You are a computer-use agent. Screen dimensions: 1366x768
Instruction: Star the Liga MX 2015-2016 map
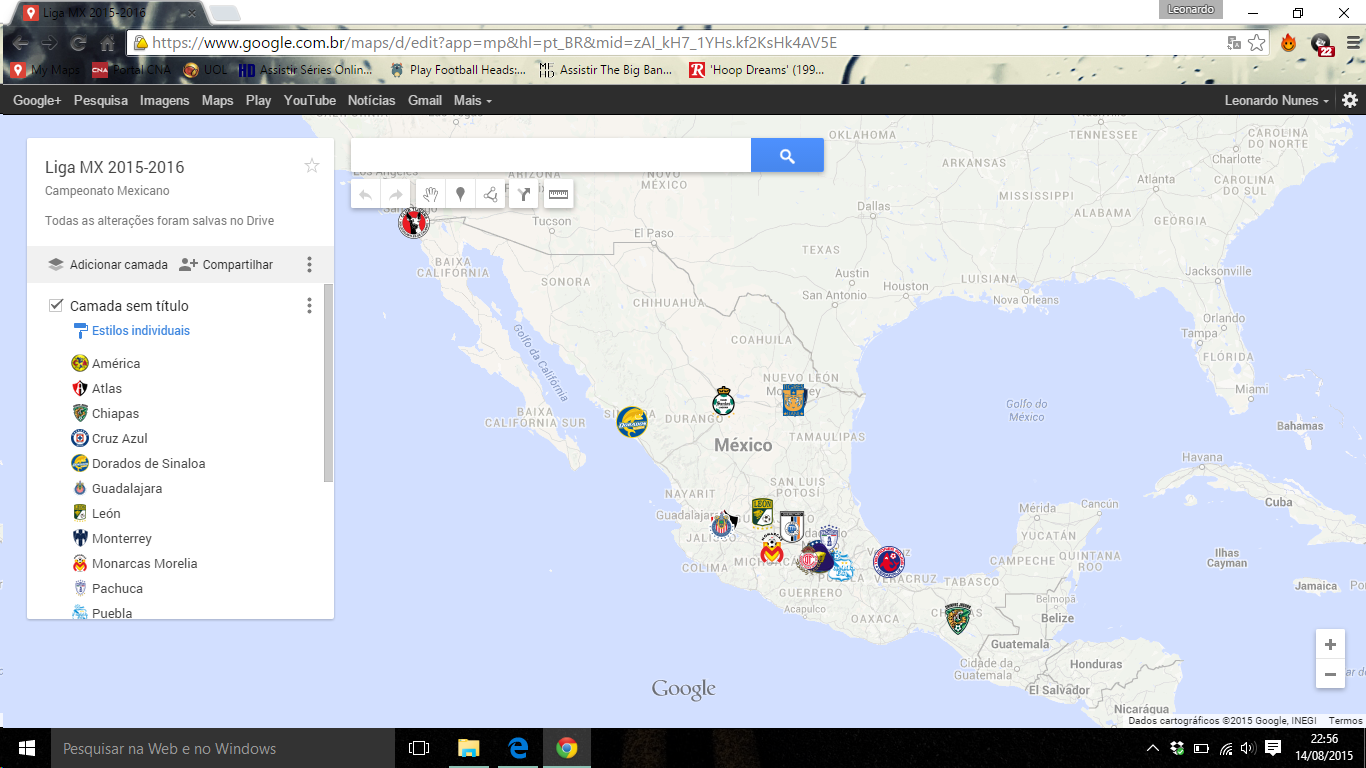pyautogui.click(x=311, y=166)
